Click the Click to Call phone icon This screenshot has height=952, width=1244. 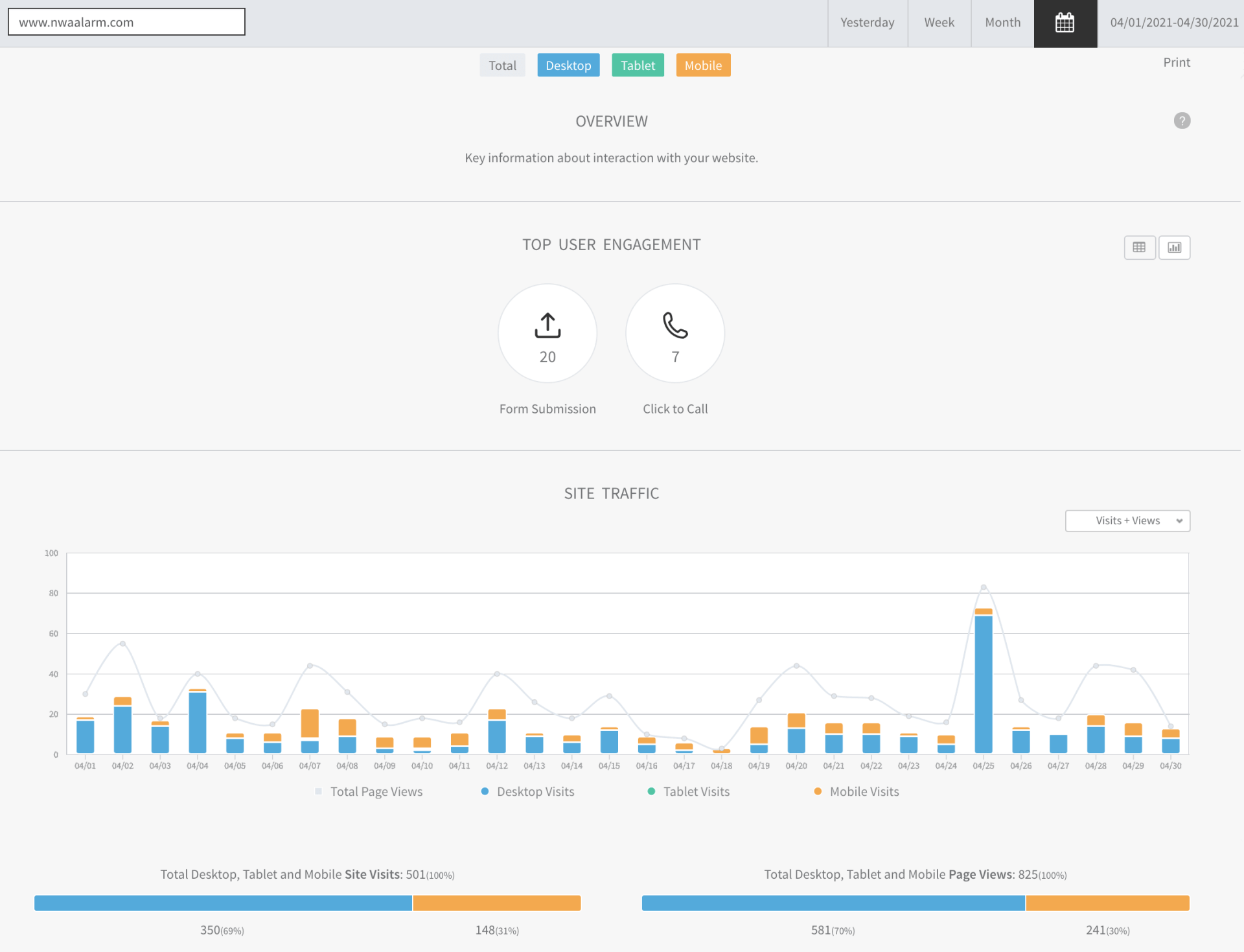tap(675, 325)
